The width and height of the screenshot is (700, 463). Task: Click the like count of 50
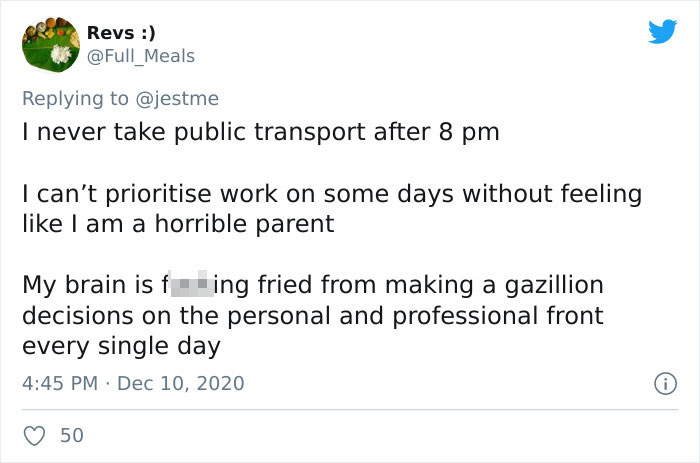(x=72, y=435)
